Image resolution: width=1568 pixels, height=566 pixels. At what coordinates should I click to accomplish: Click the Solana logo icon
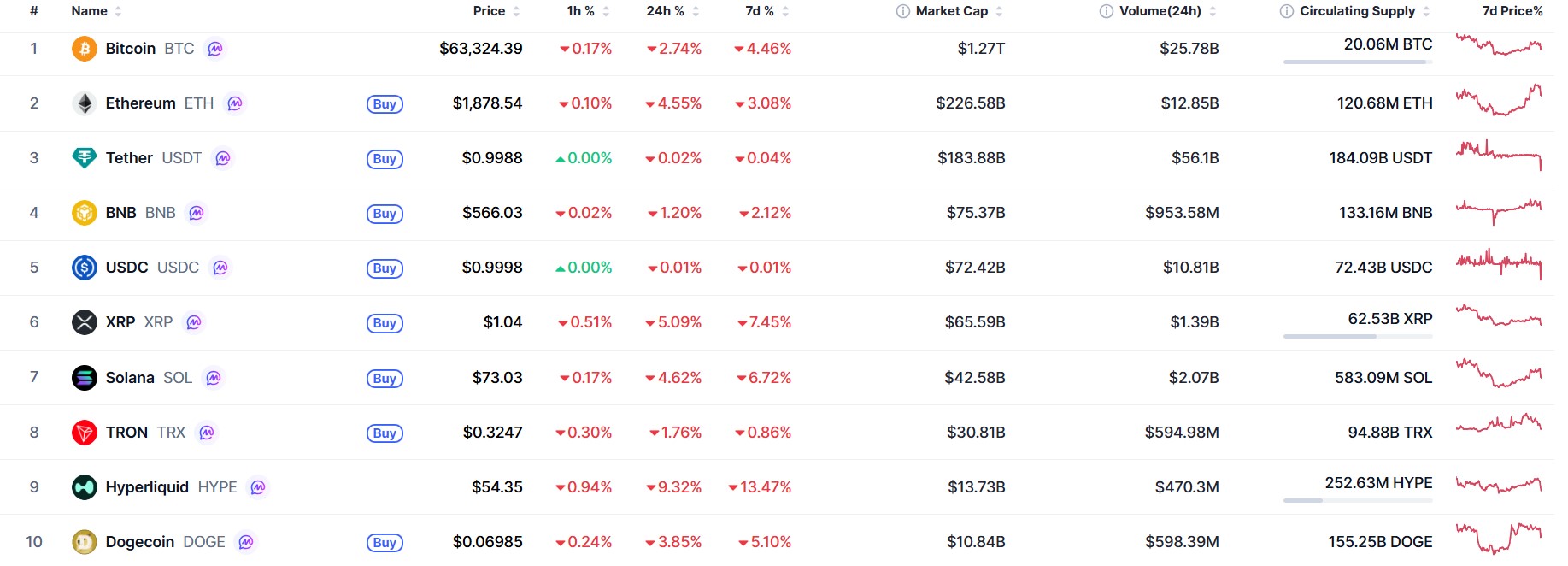[84, 378]
